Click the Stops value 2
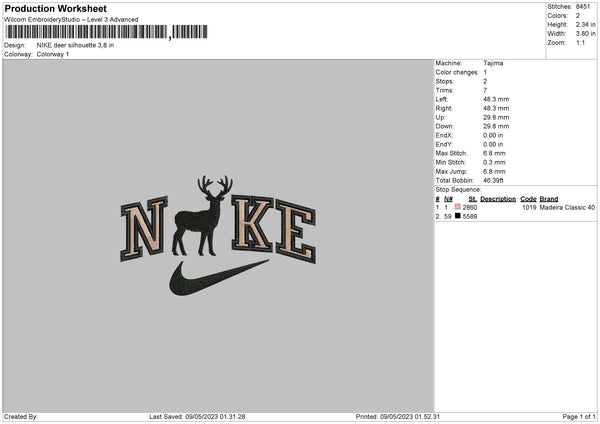The width and height of the screenshot is (600, 424). point(485,82)
